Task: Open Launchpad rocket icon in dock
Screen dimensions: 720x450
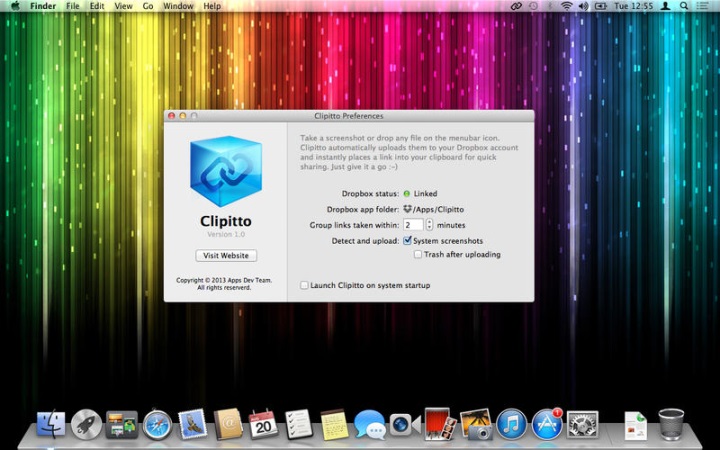Action: pos(86,424)
